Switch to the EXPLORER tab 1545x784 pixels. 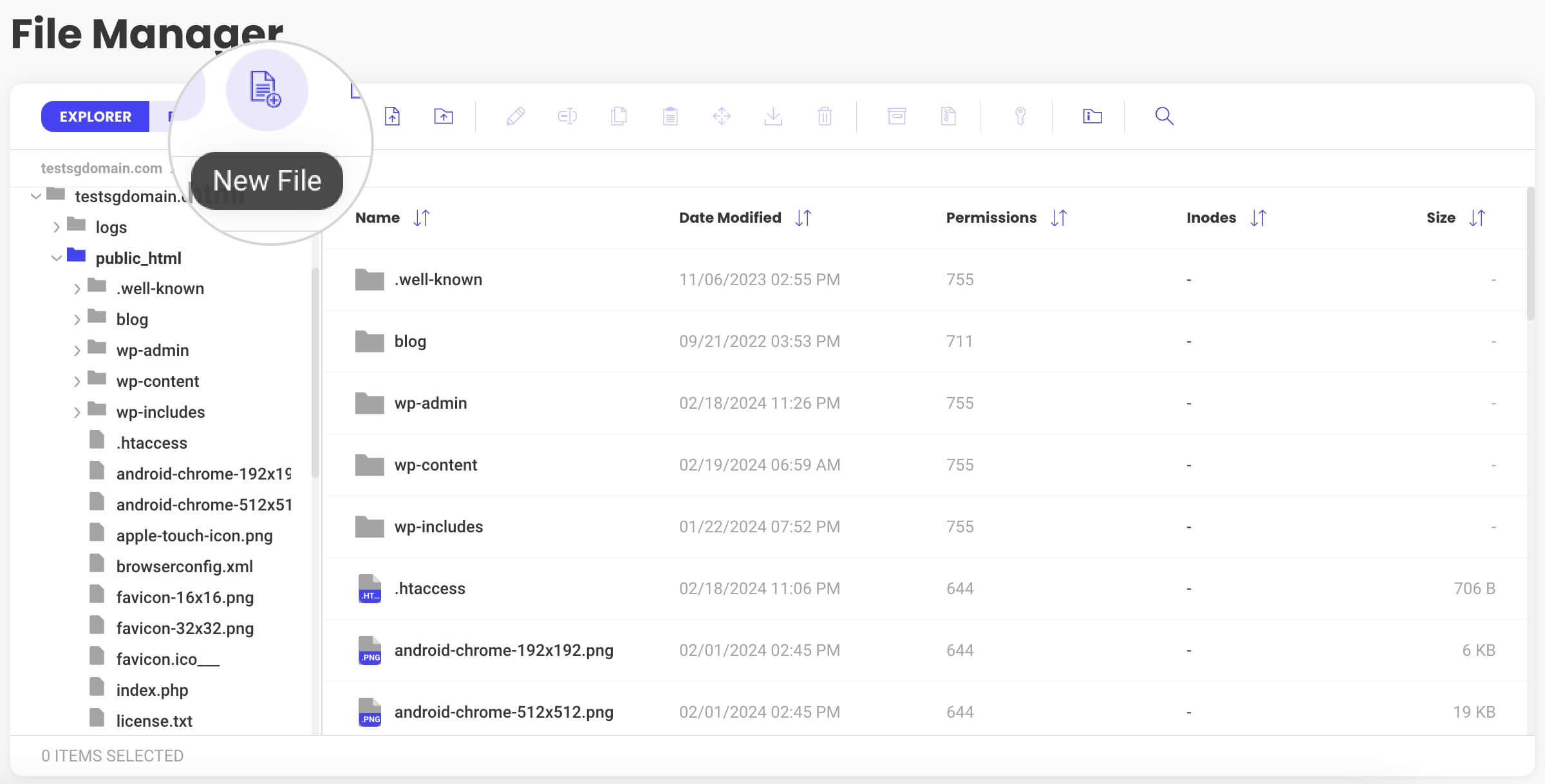coord(95,117)
